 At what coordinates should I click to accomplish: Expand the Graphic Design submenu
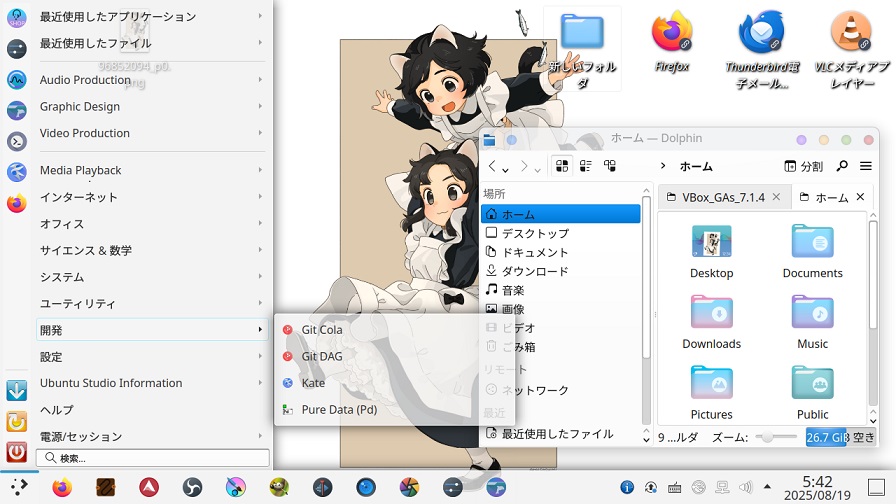tap(151, 106)
